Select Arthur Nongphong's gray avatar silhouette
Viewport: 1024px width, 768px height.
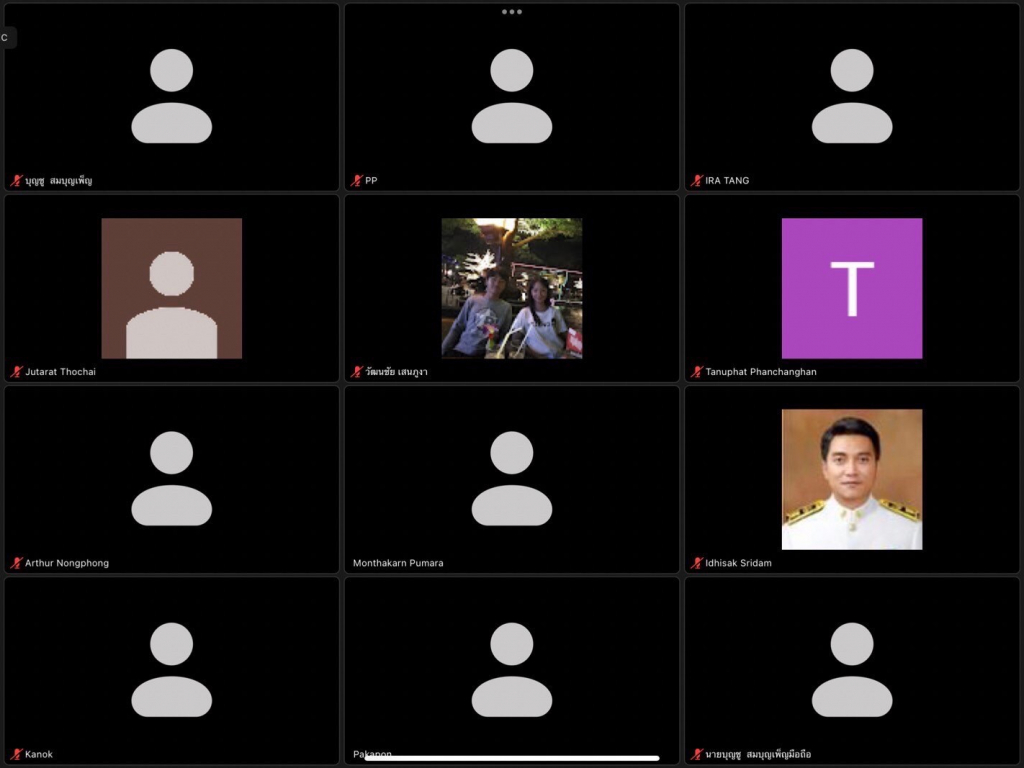coord(171,478)
